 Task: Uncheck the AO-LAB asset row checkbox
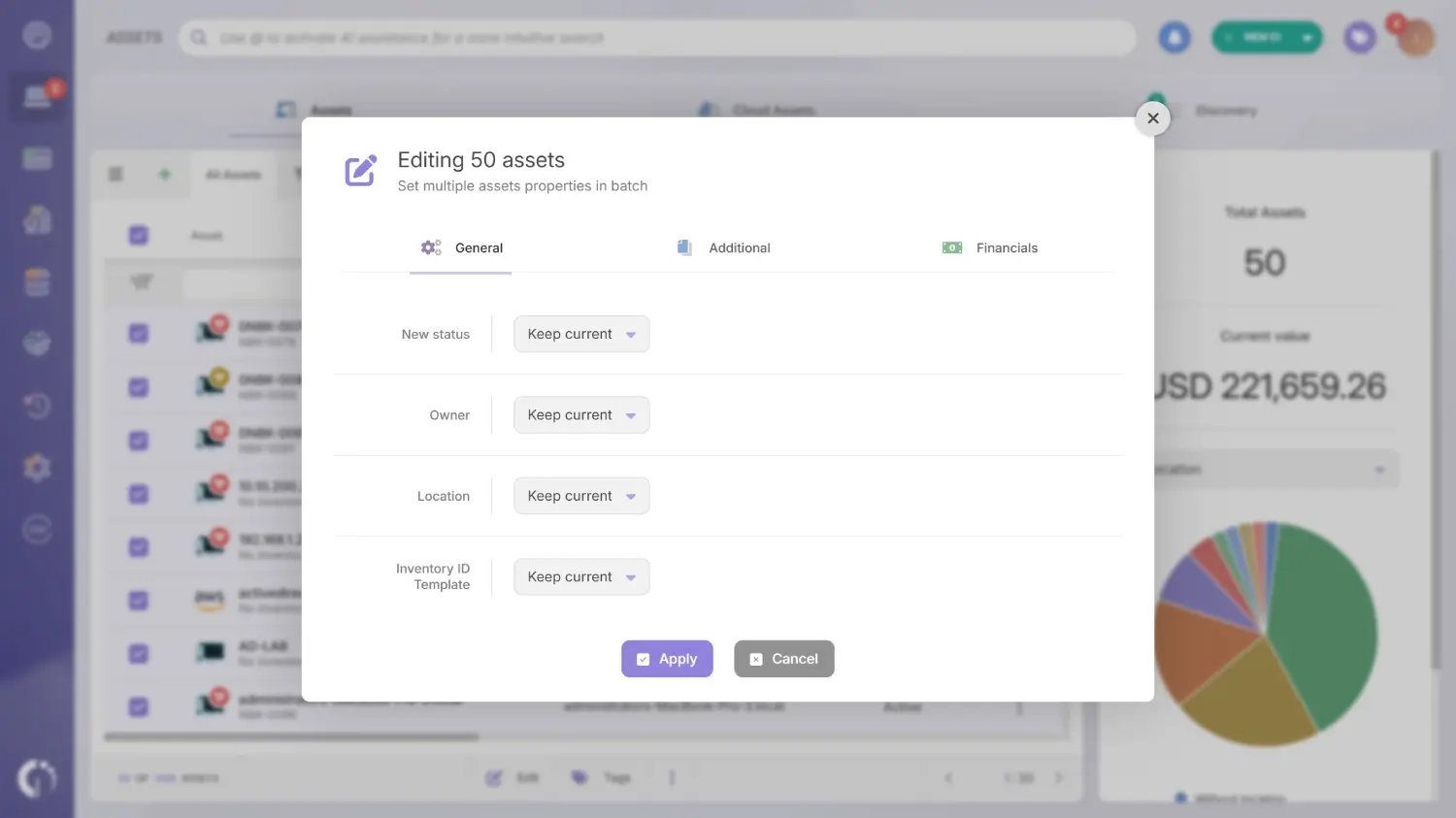click(139, 653)
